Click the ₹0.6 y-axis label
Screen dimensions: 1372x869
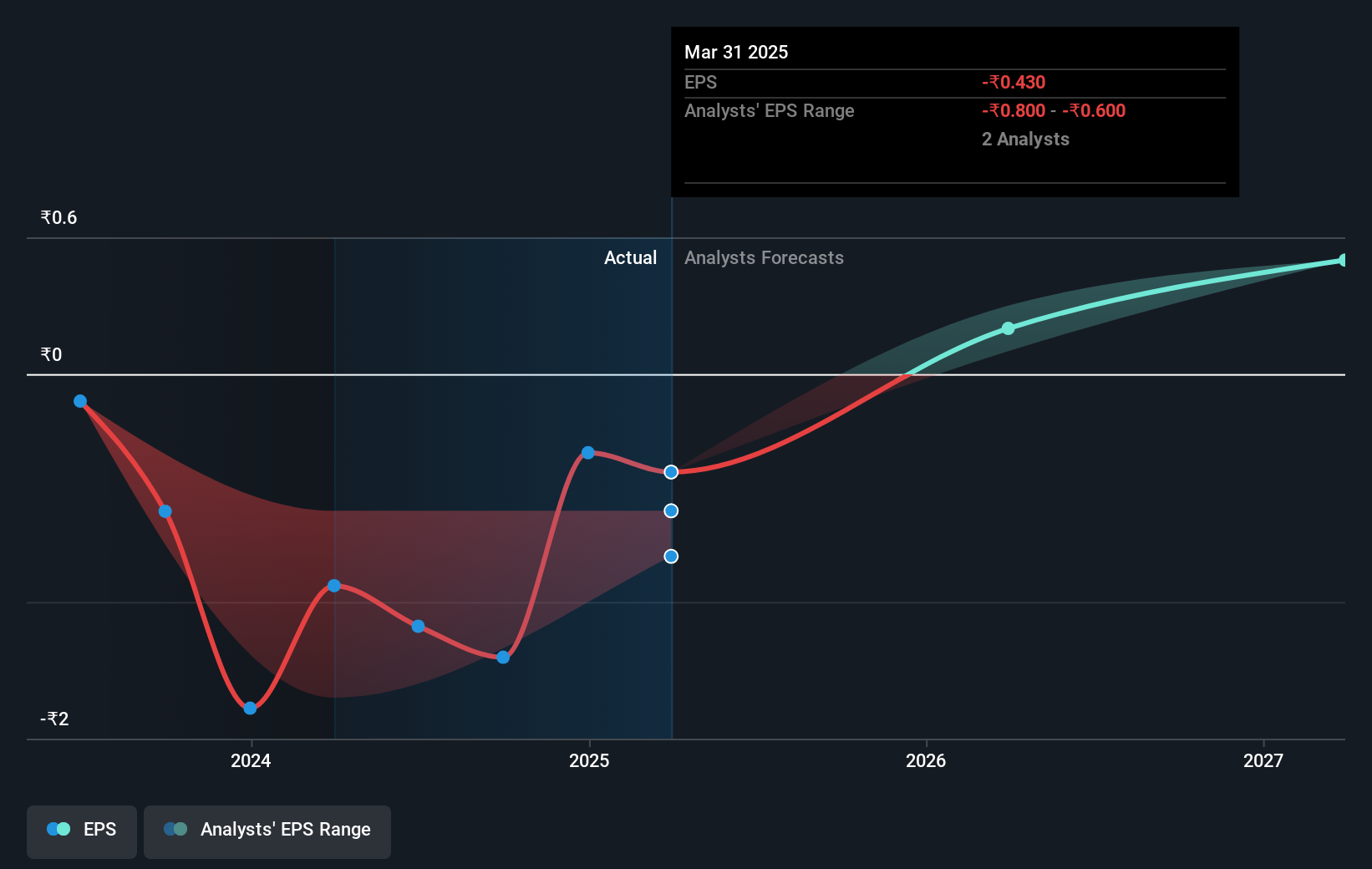58,218
